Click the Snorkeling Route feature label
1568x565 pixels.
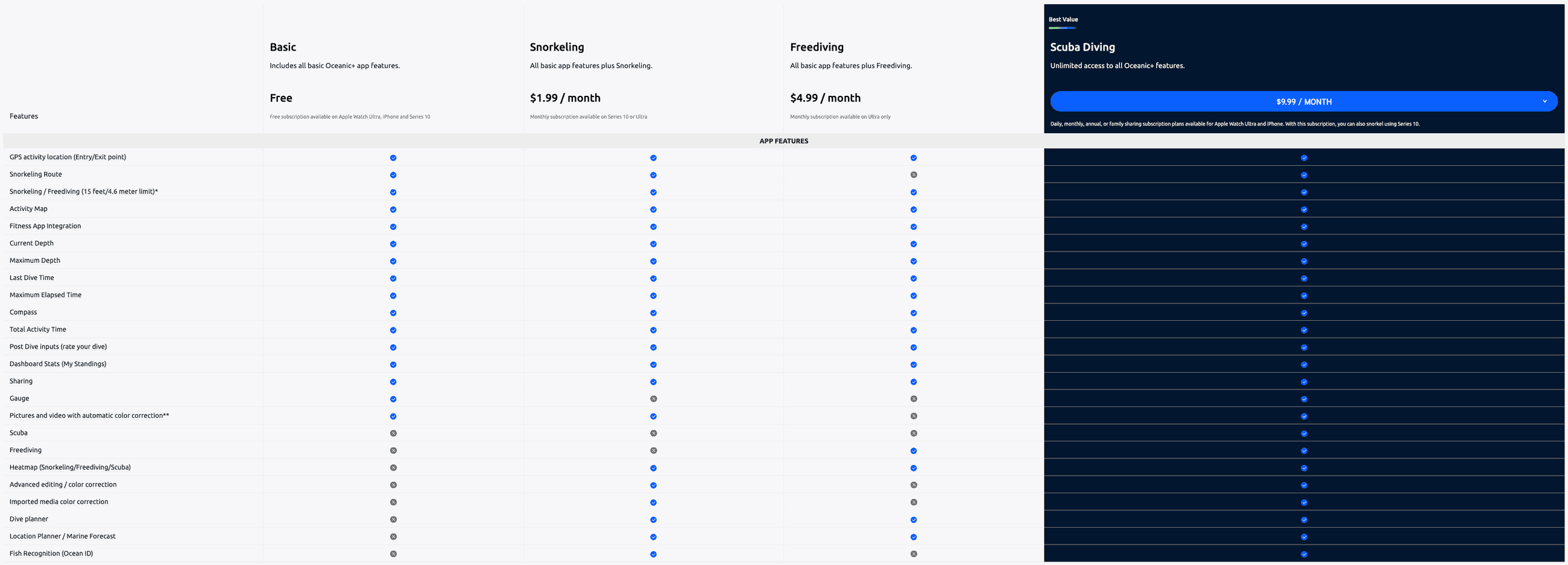36,174
